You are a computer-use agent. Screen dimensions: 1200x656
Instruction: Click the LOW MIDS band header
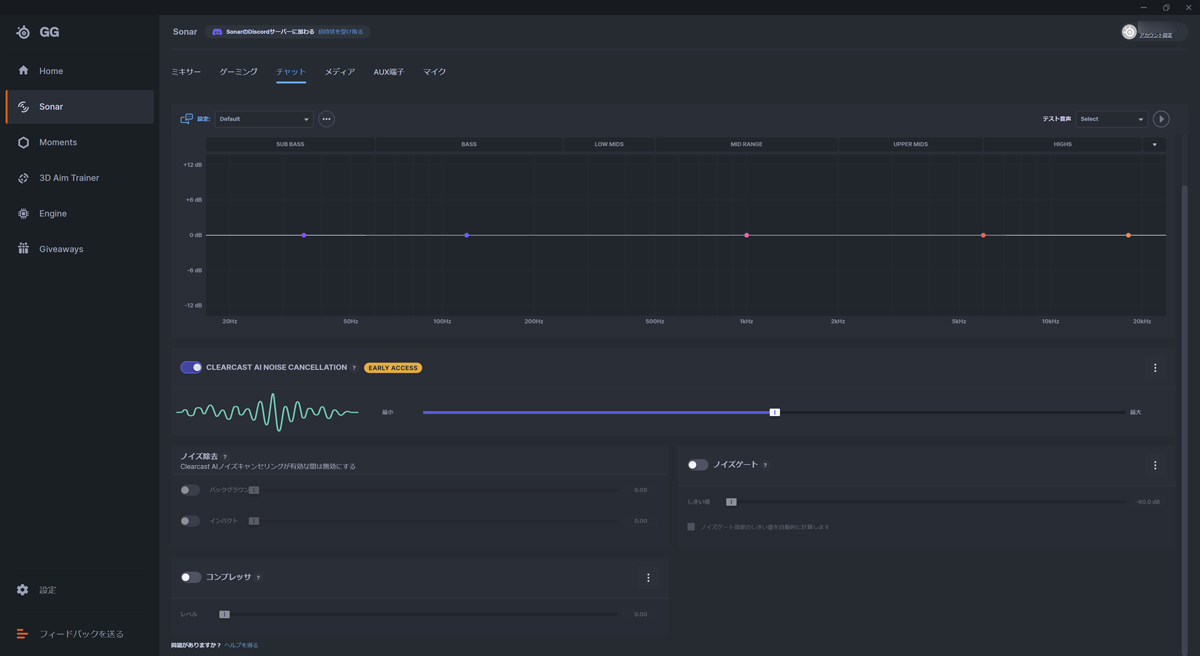609,145
